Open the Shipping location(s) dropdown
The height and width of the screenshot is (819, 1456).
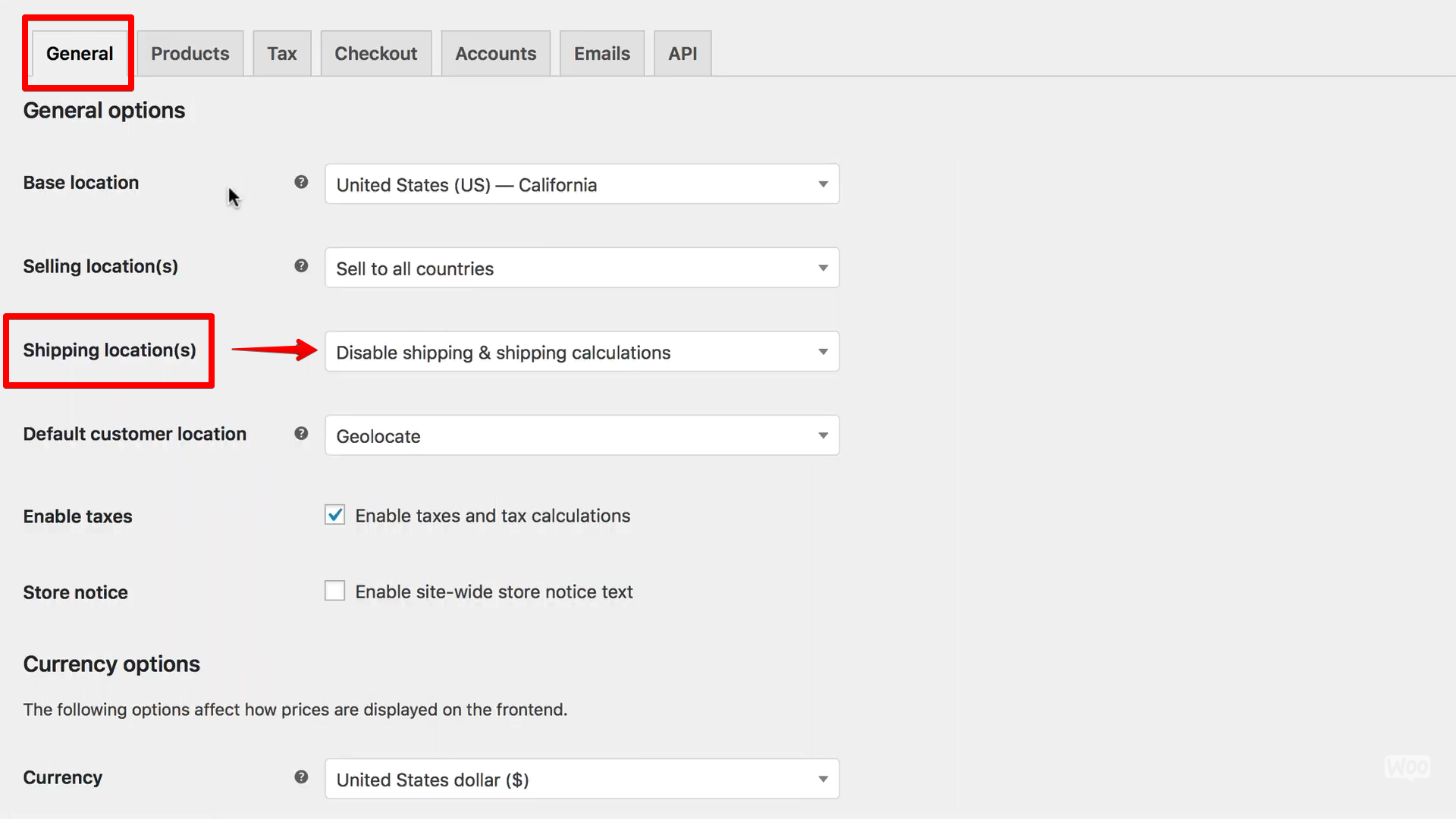click(x=582, y=352)
